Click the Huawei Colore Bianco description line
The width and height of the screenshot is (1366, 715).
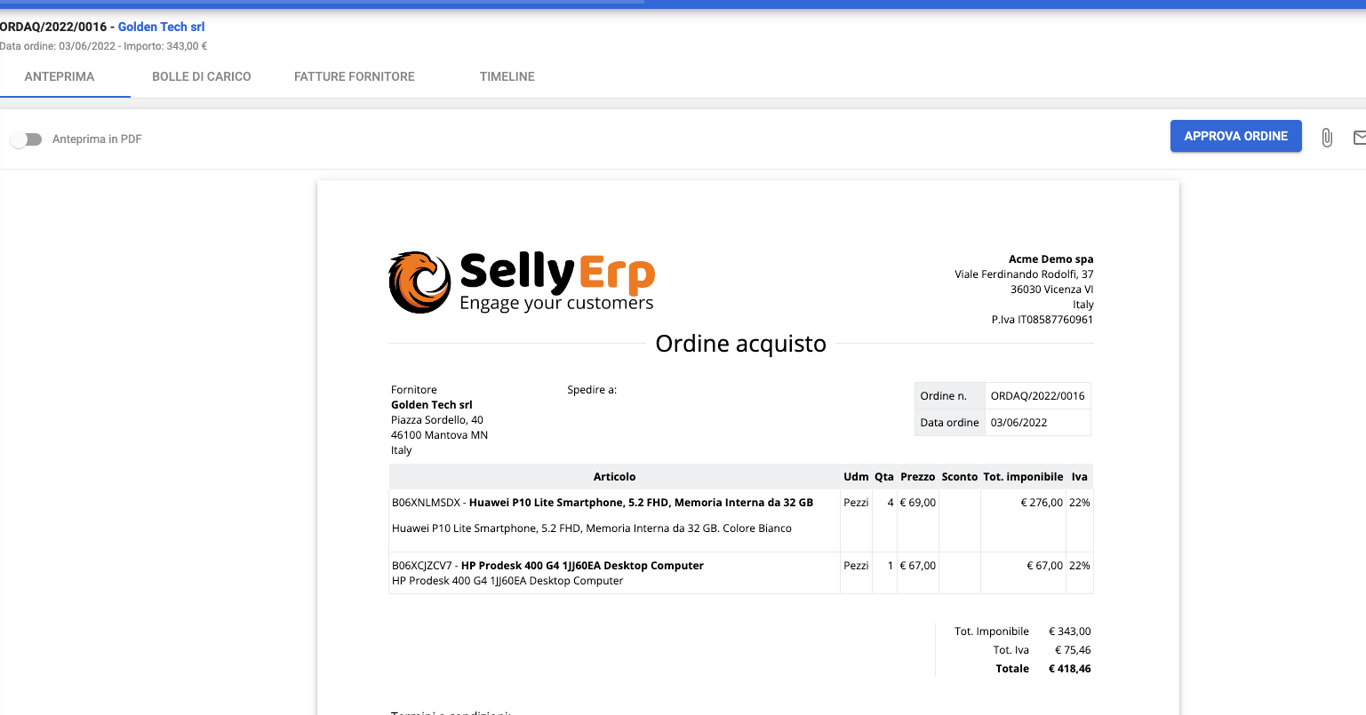coord(592,528)
